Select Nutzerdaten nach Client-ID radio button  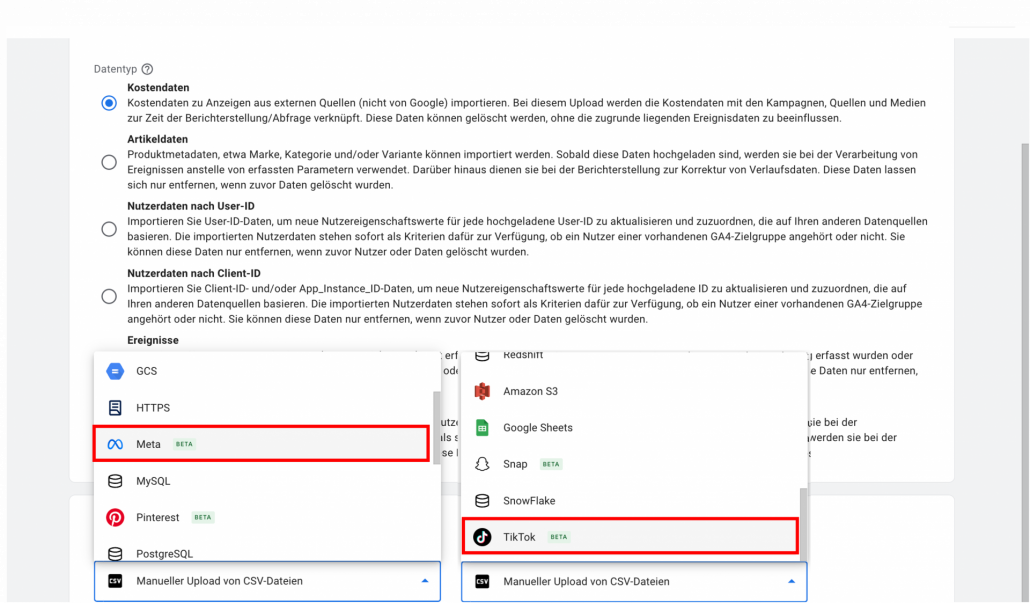(x=108, y=296)
